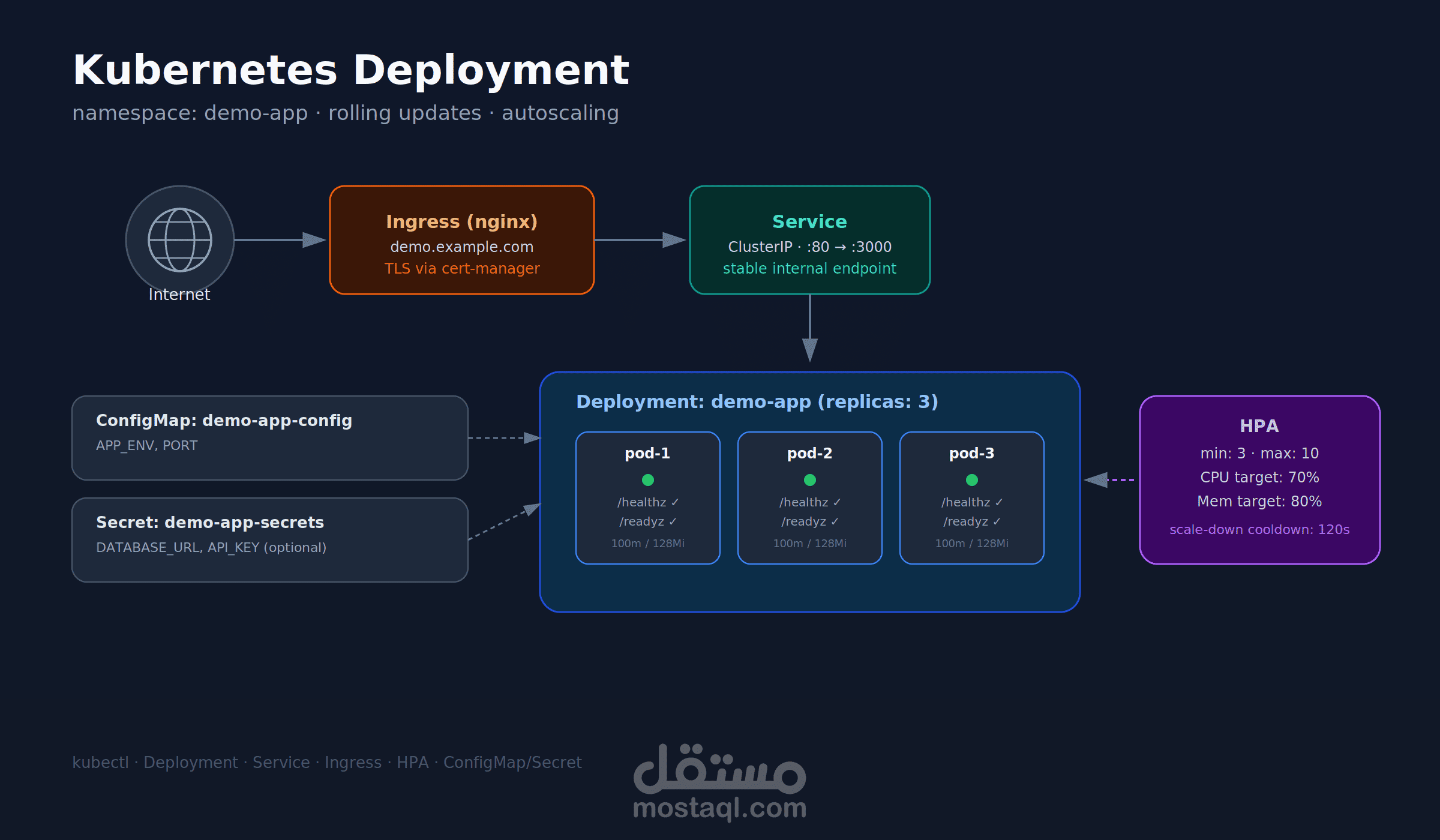Click the pod-1 title
The width and height of the screenshot is (1440, 840).
coord(647,454)
